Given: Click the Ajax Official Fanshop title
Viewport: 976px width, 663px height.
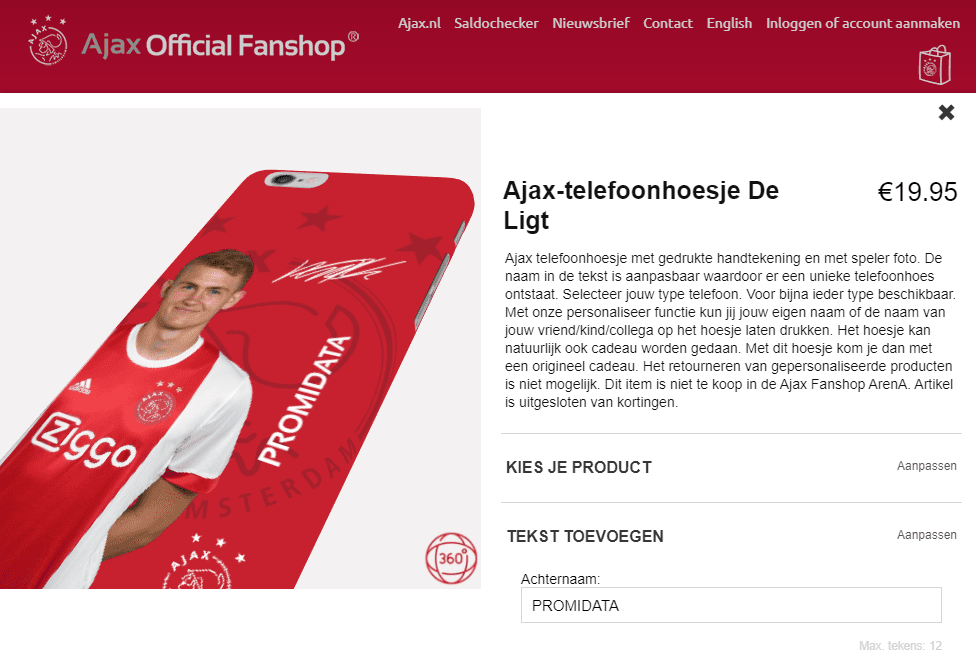Looking at the screenshot, I should pos(220,45).
